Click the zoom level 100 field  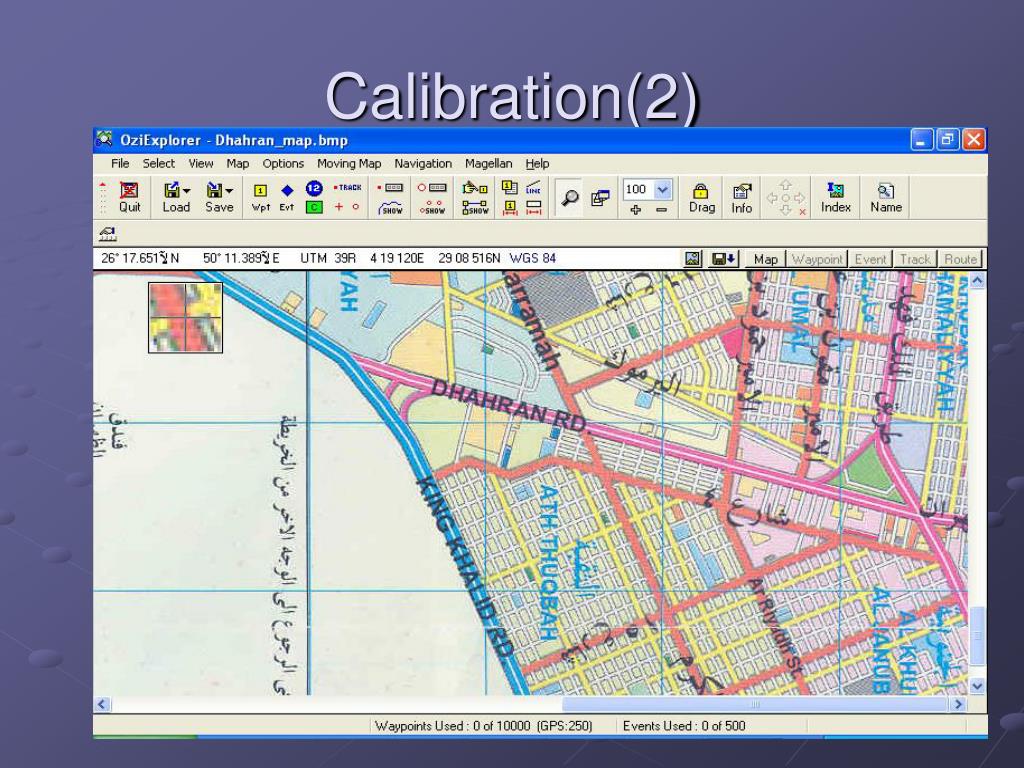tap(637, 189)
